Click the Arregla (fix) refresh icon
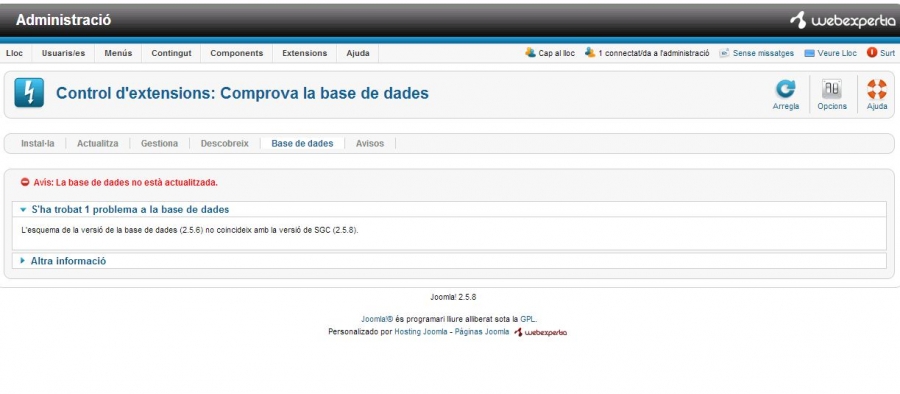Image resolution: width=900 pixels, height=394 pixels. 786,89
